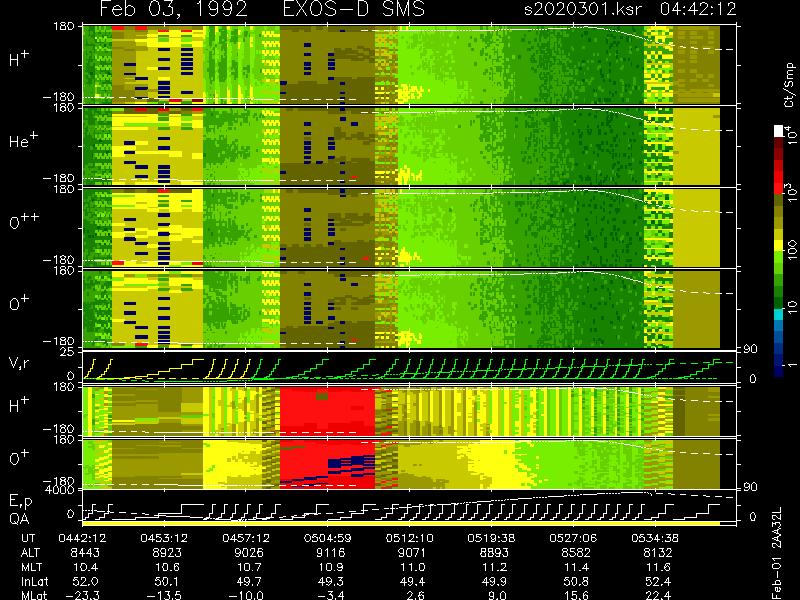This screenshot has width=800, height=600.
Task: Pick the cyan colorbar segment
Action: (779, 315)
